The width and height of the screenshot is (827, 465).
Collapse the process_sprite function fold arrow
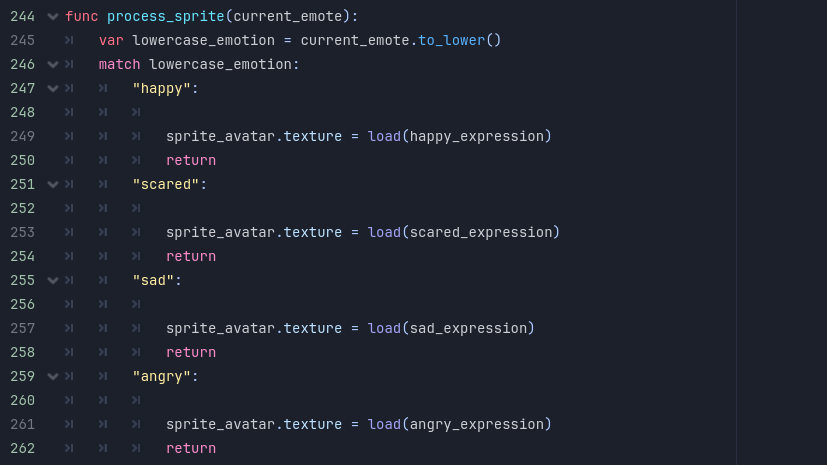pos(53,16)
